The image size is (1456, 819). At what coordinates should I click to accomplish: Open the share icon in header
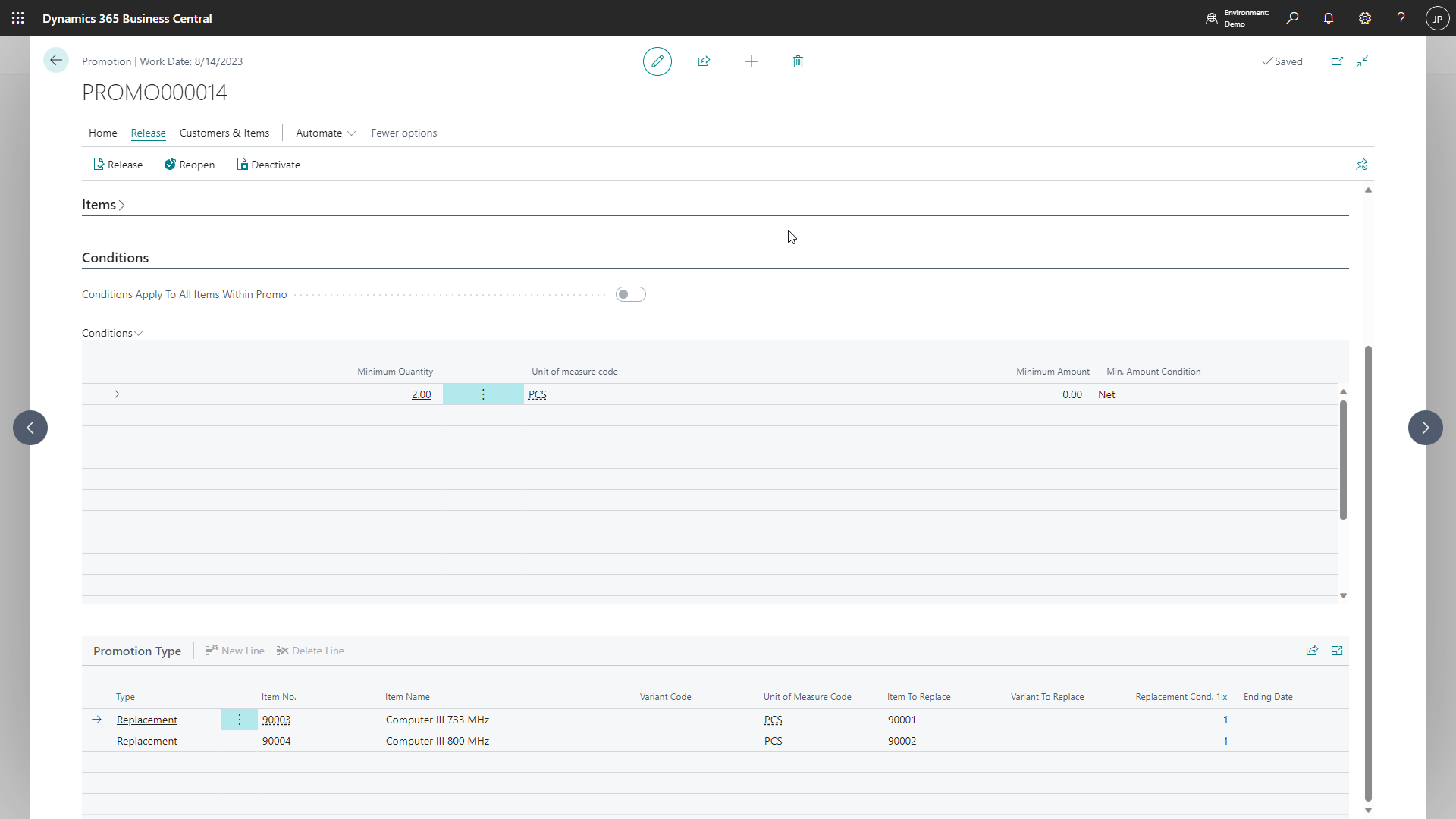click(x=704, y=61)
